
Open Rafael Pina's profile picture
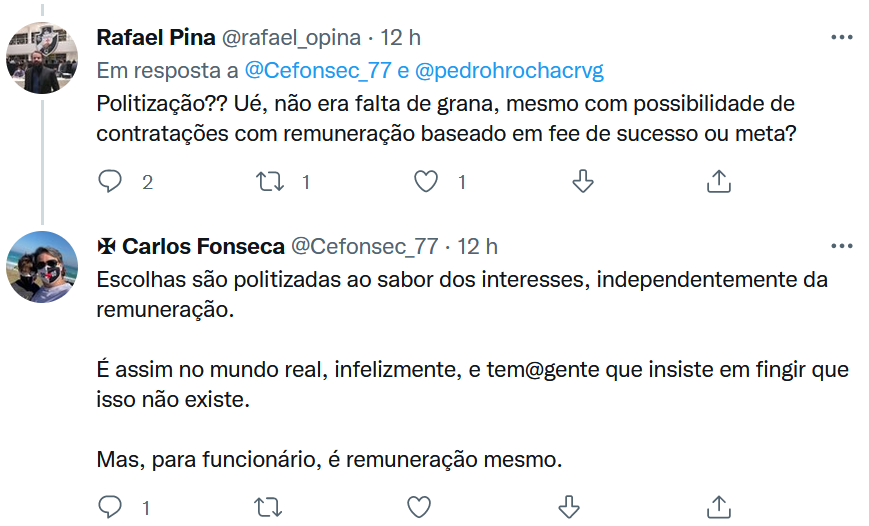43,58
